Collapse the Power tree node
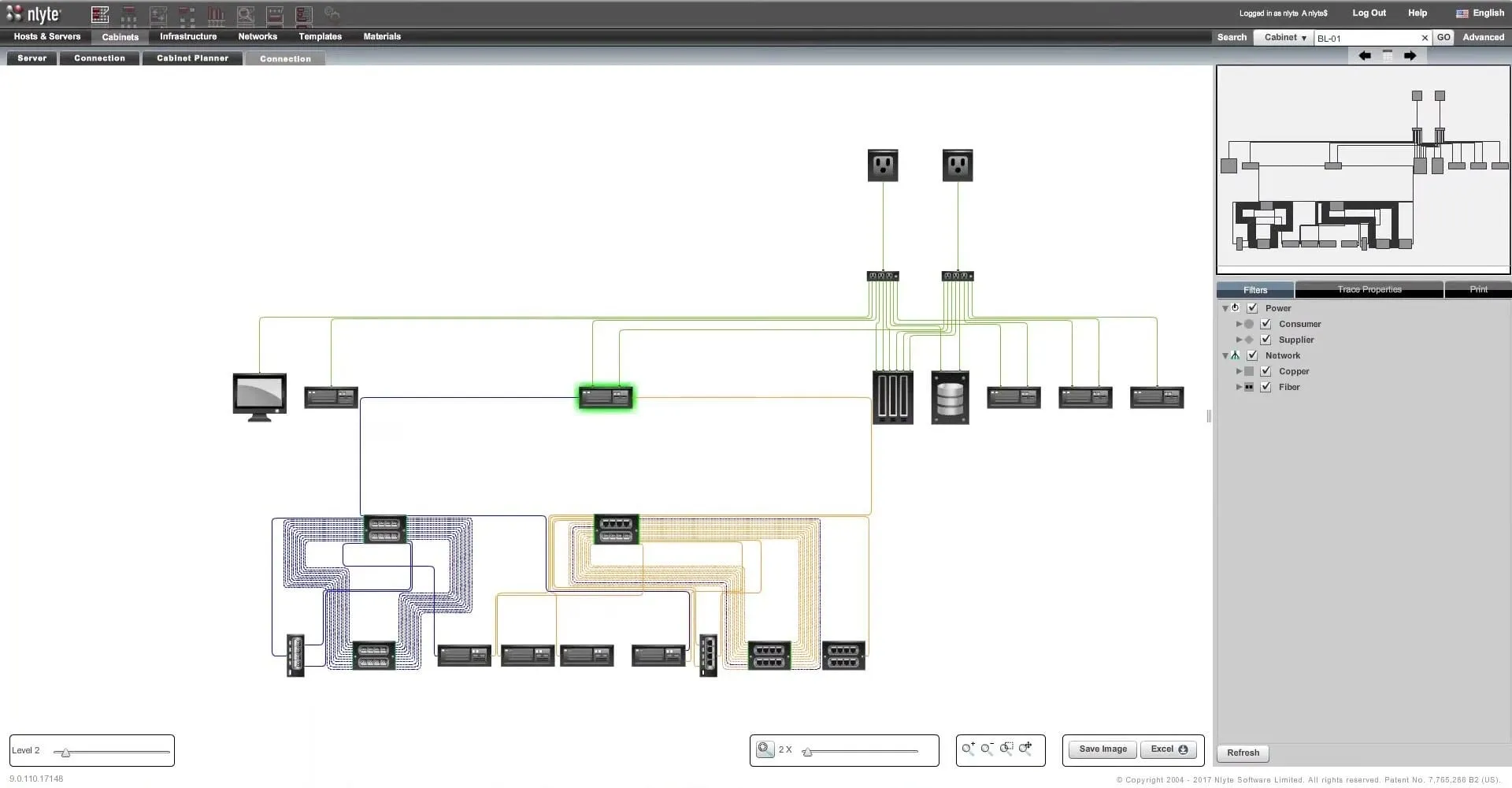Viewport: 1512px width, 788px height. [1225, 308]
